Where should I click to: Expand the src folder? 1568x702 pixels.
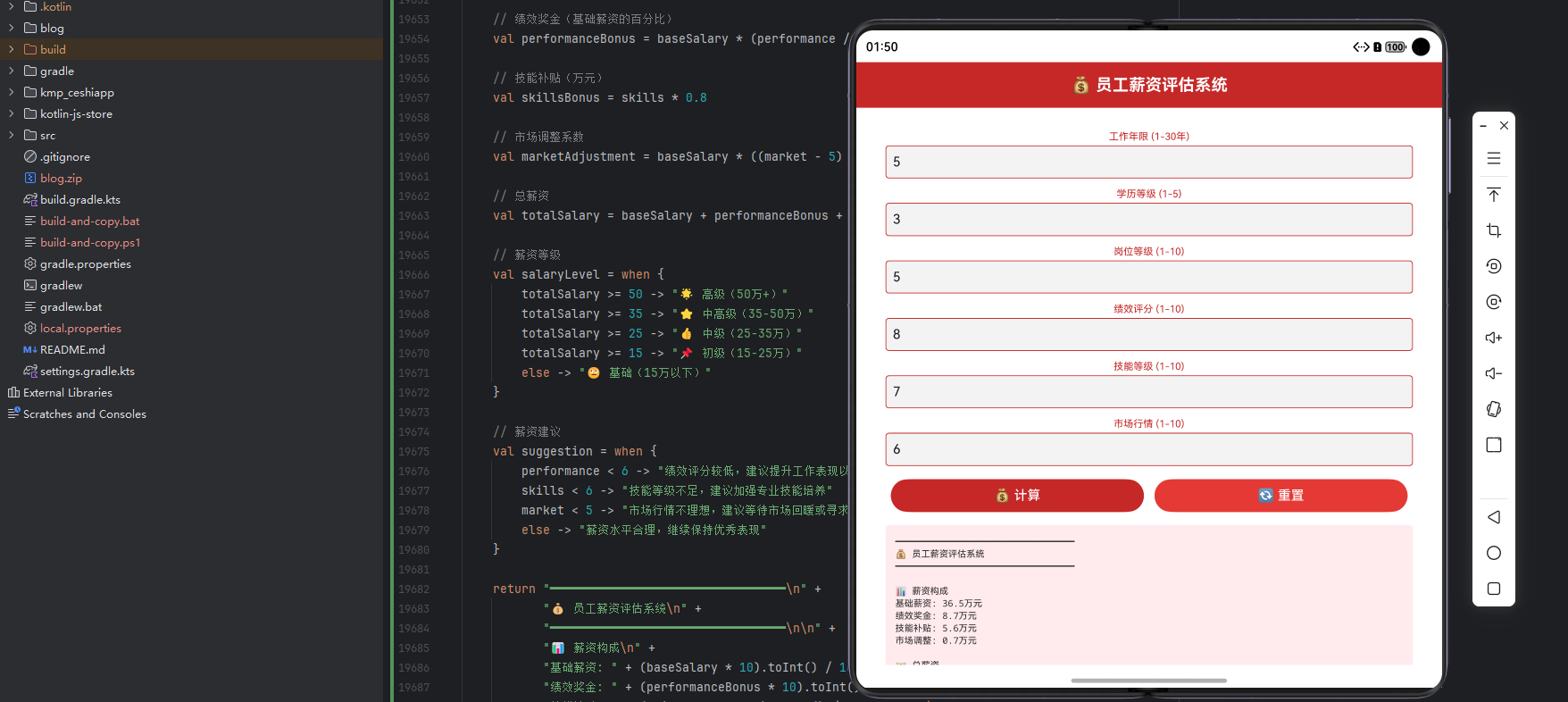pyautogui.click(x=11, y=135)
